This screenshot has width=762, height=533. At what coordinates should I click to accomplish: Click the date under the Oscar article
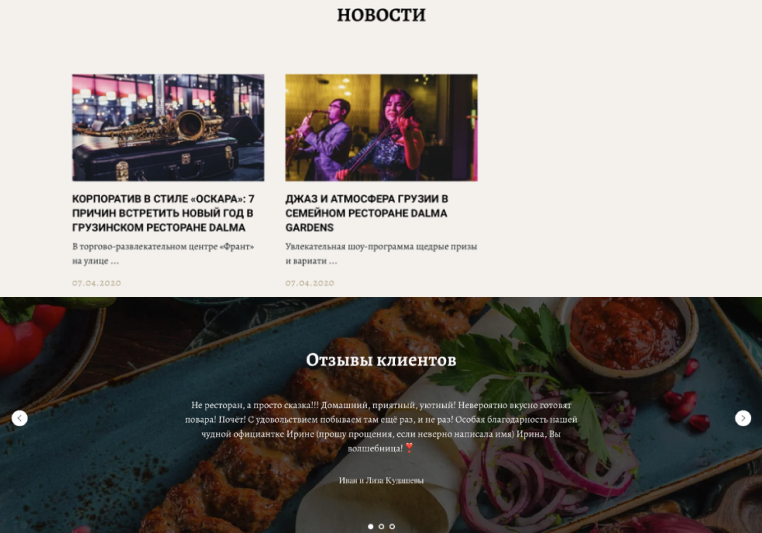pos(97,283)
